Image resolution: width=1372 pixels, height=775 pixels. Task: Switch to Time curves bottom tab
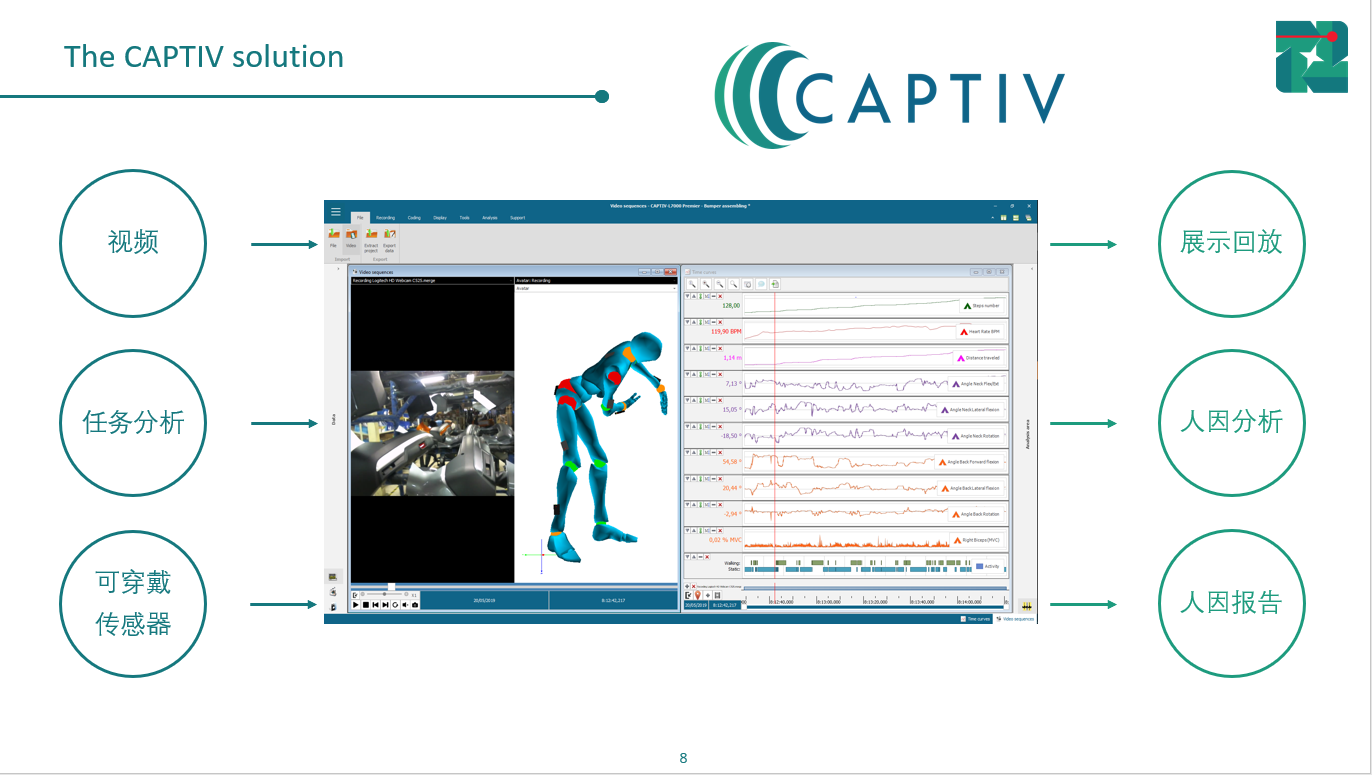(x=976, y=619)
